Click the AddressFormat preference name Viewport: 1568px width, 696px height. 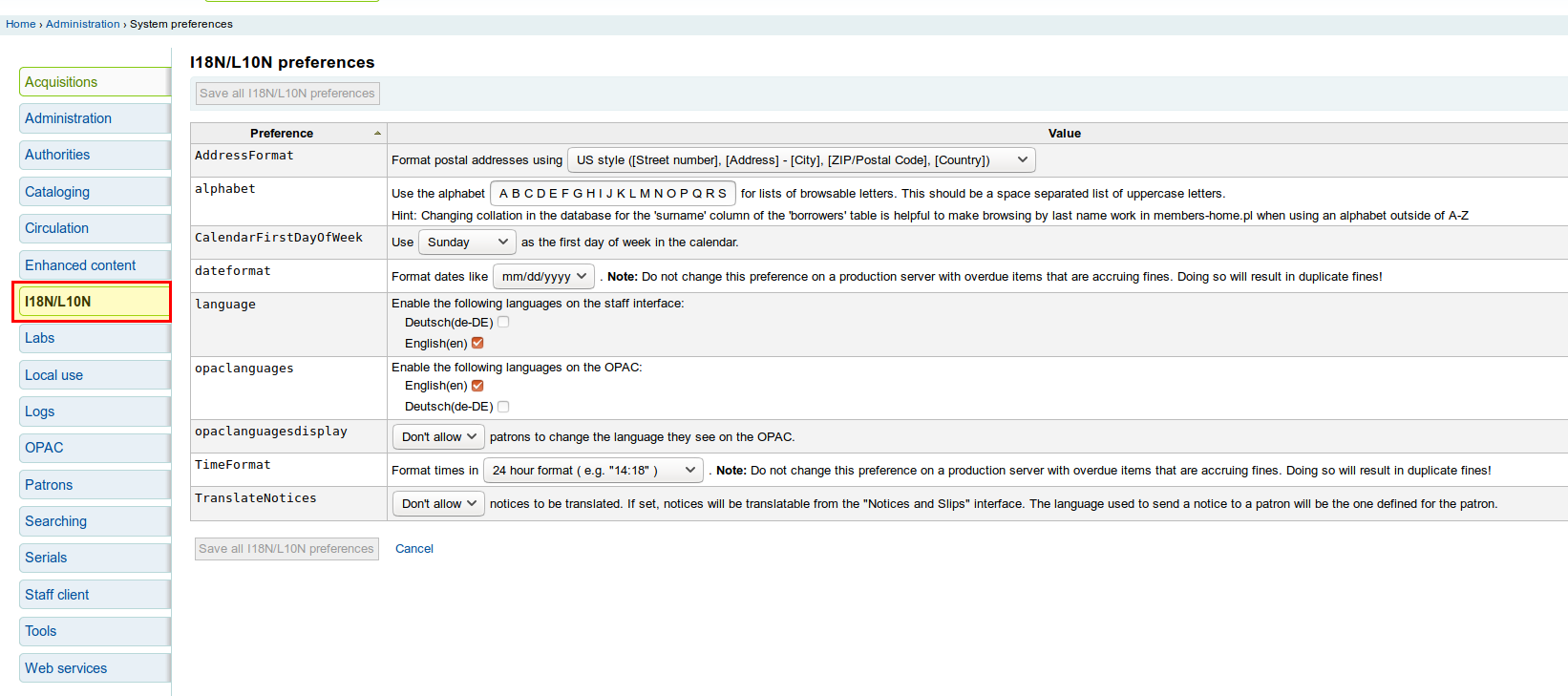coord(244,156)
